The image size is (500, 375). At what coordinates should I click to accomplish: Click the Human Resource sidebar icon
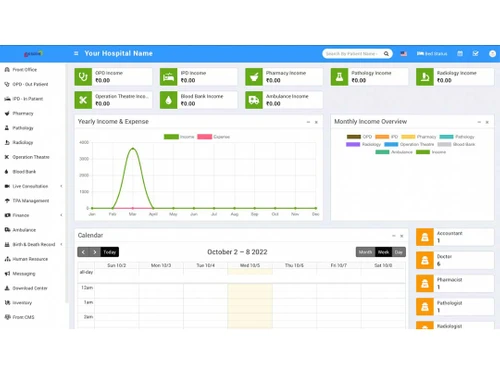tap(7, 259)
